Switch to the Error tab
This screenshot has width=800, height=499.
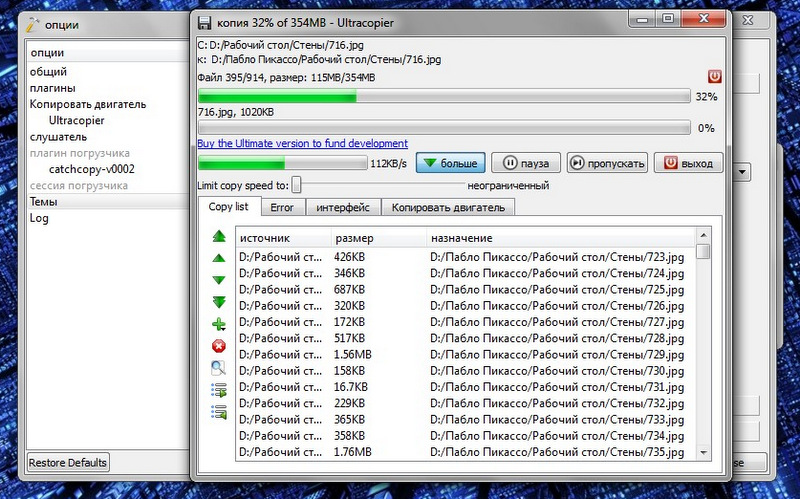282,208
